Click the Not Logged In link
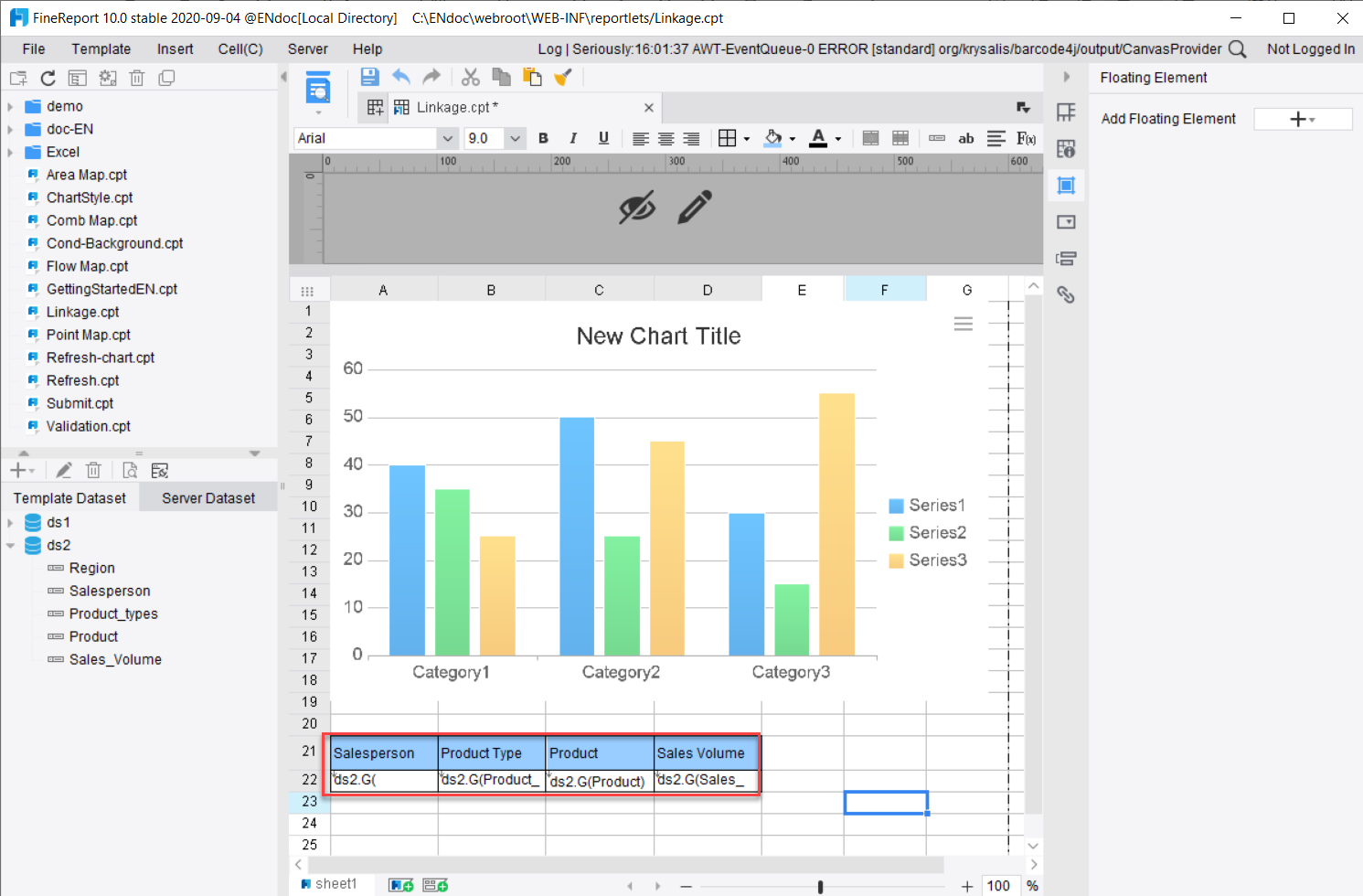 [1311, 48]
